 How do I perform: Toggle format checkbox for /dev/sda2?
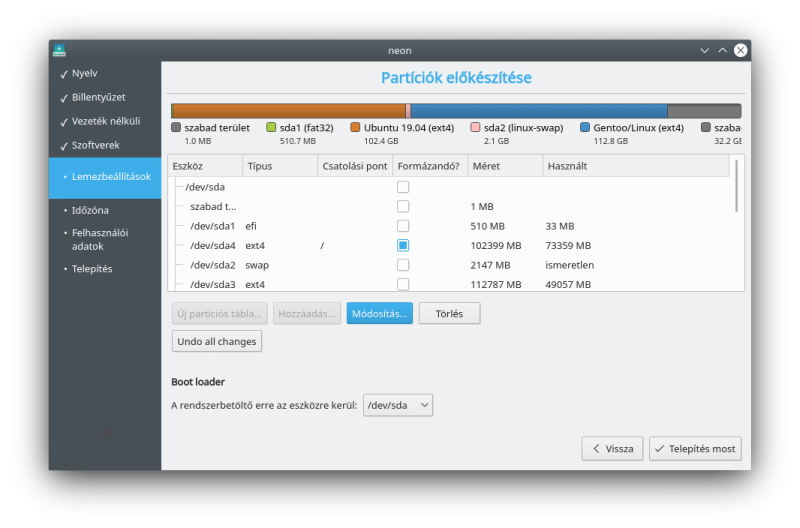[403, 265]
